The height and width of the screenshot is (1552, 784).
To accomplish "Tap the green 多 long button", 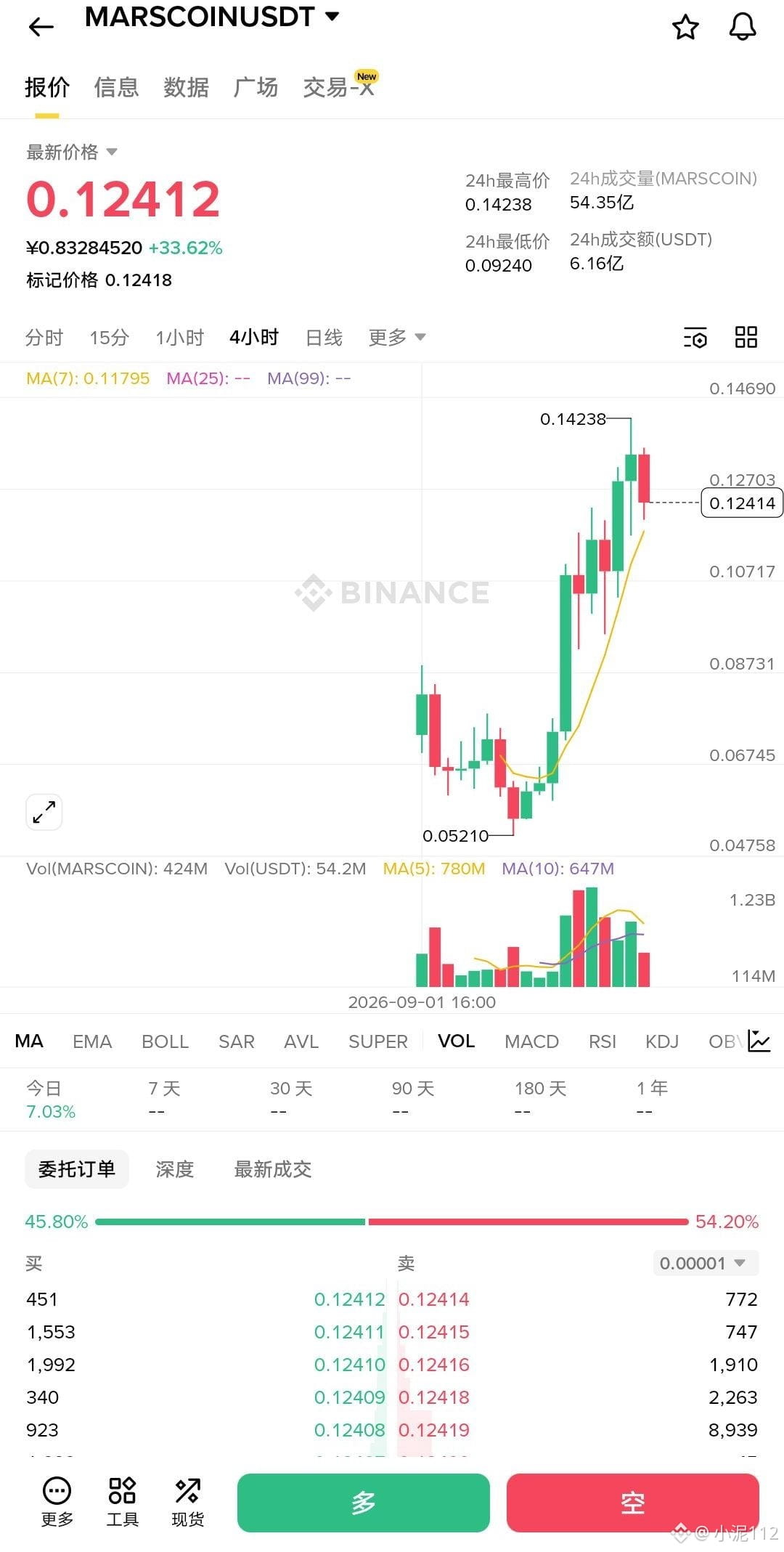I will [x=364, y=1503].
